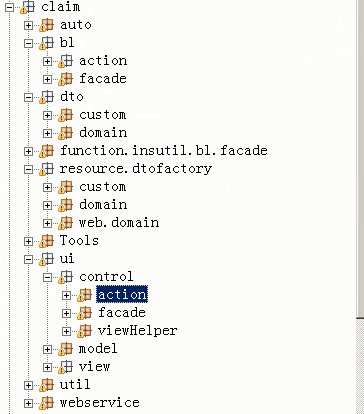Collapse the dto package node
The width and height of the screenshot is (364, 414).
[x=28, y=97]
